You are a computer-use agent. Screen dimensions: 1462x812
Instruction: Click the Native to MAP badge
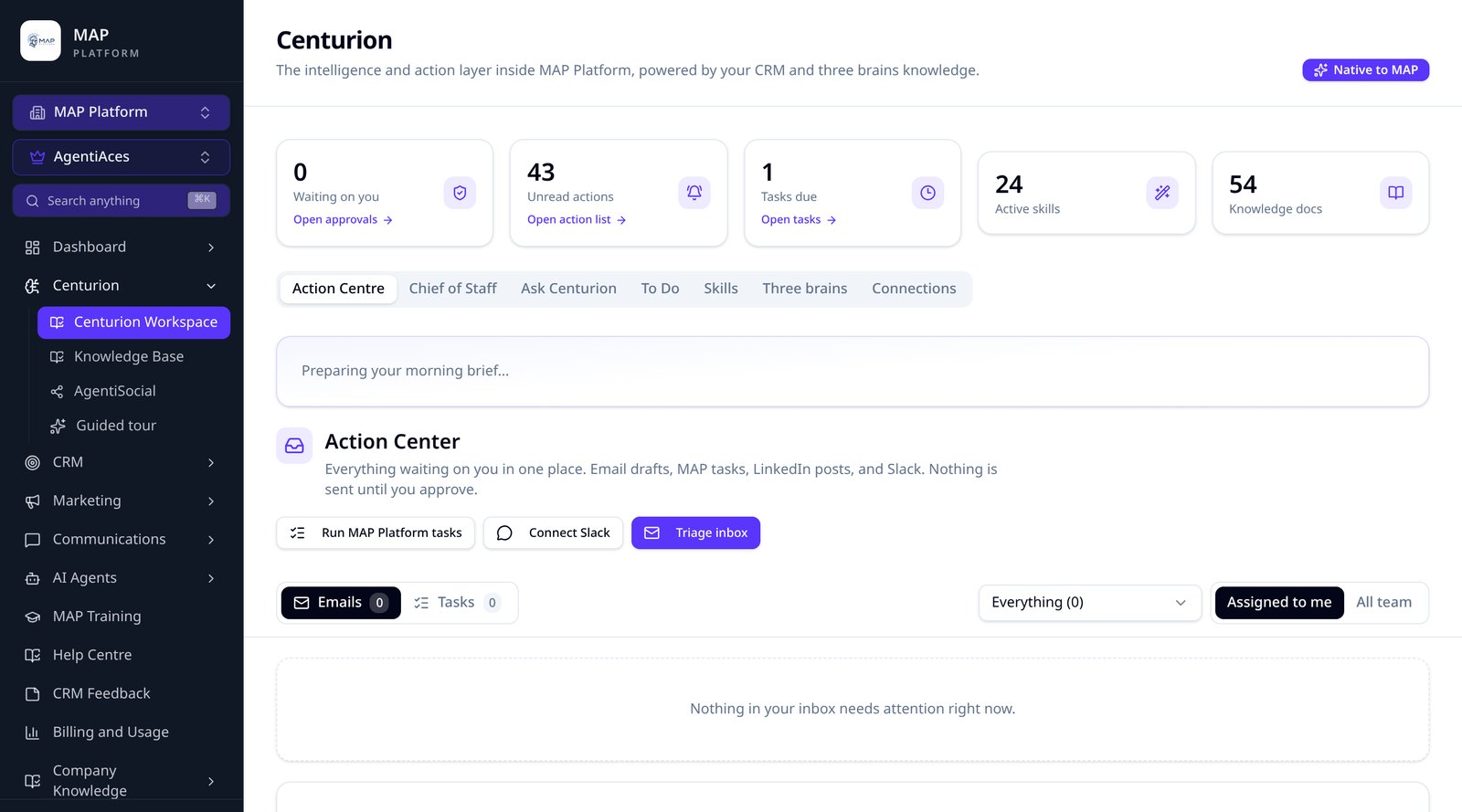(x=1366, y=70)
